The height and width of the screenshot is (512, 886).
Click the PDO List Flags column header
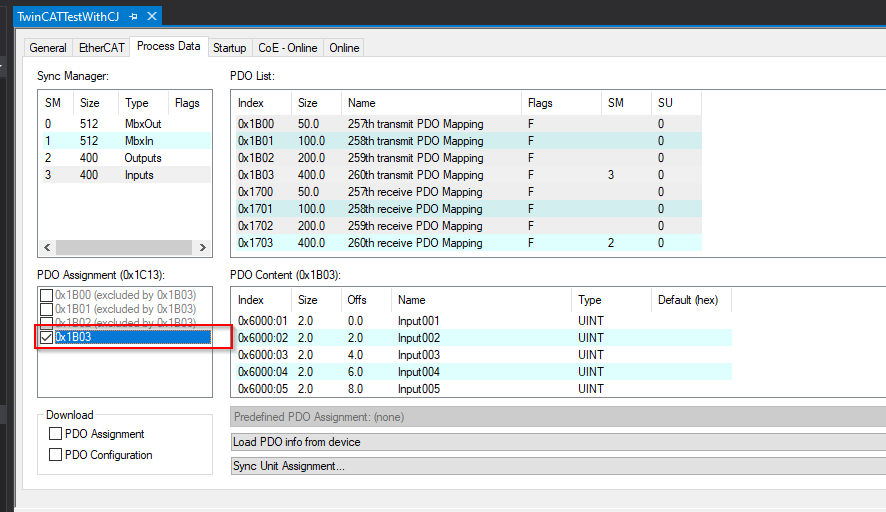point(561,103)
